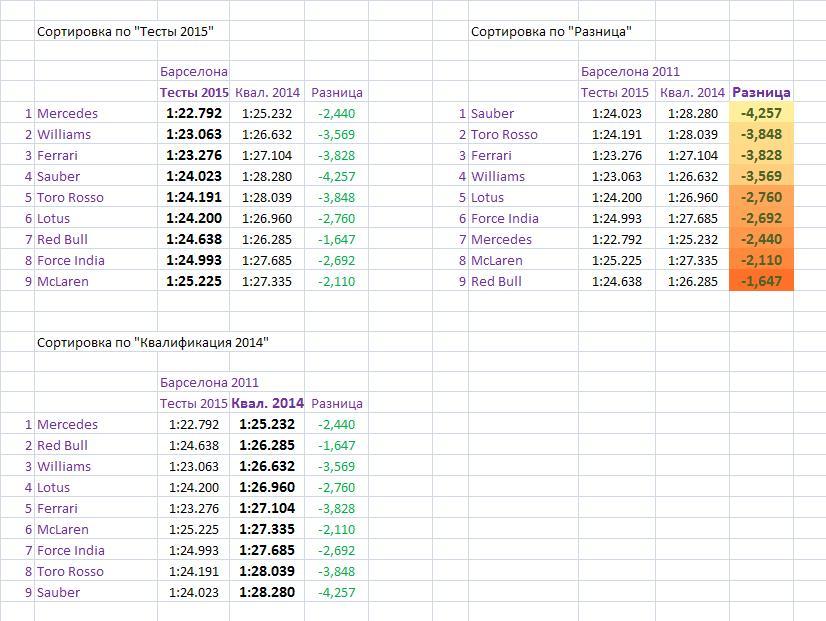Click the bold 1:24.993 Force India test time
The width and height of the screenshot is (826, 621).
(194, 260)
